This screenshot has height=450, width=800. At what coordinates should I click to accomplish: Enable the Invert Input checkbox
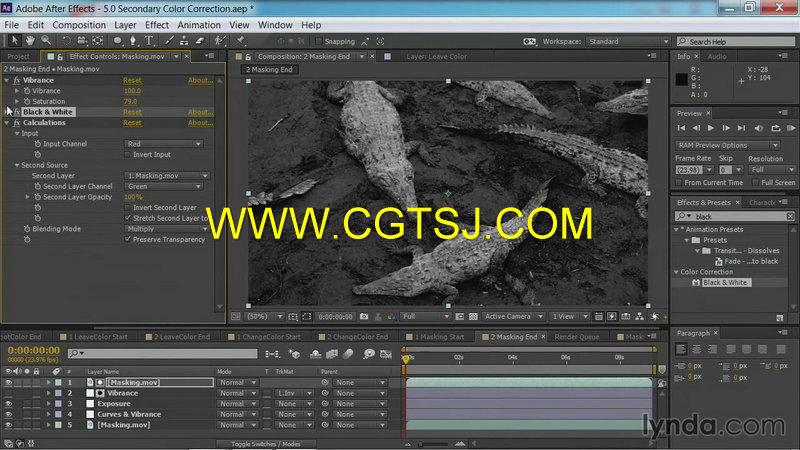(x=128, y=155)
